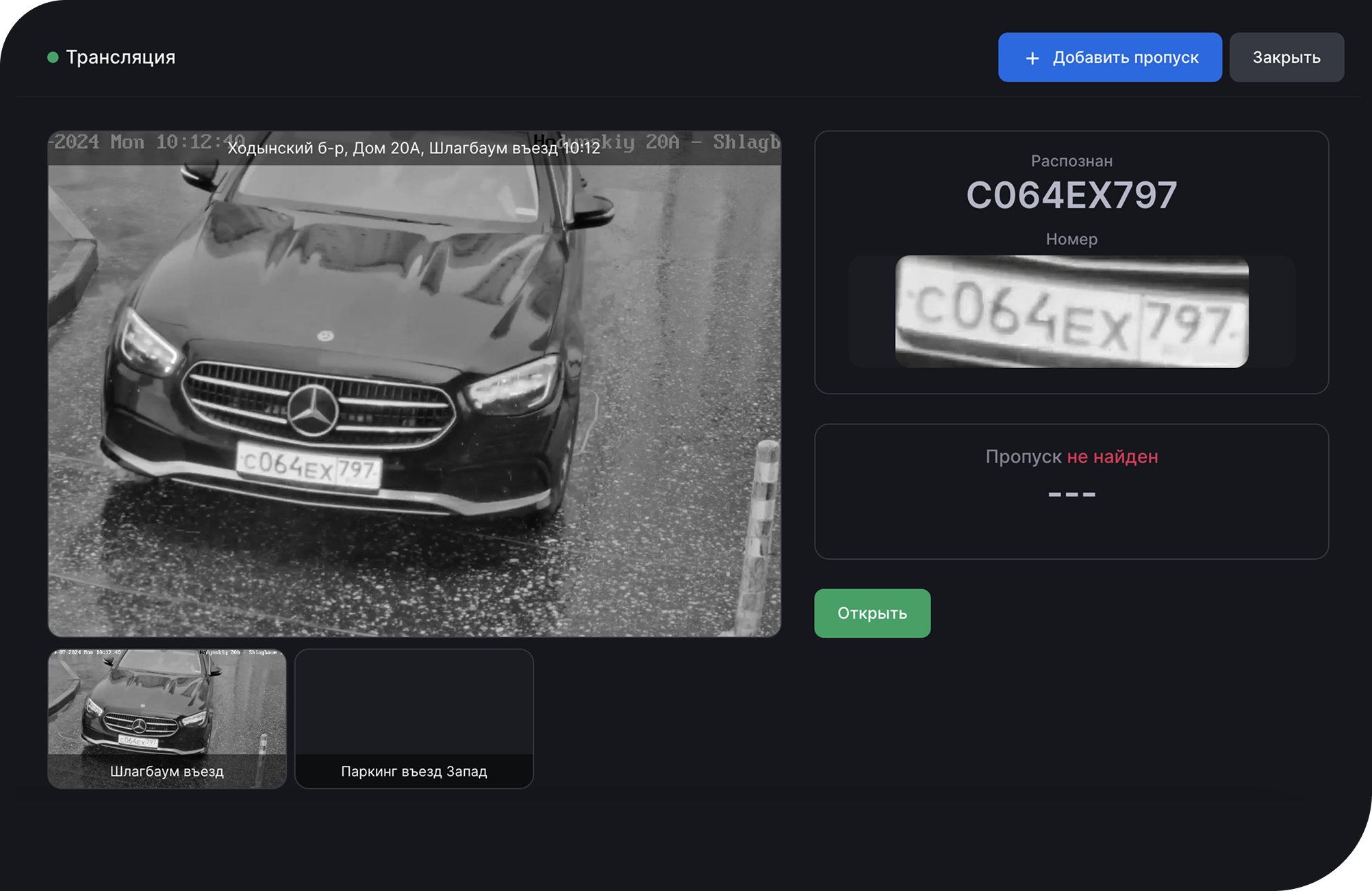
Task: Click the Паркинг въезд Запад caption text
Action: 414,771
